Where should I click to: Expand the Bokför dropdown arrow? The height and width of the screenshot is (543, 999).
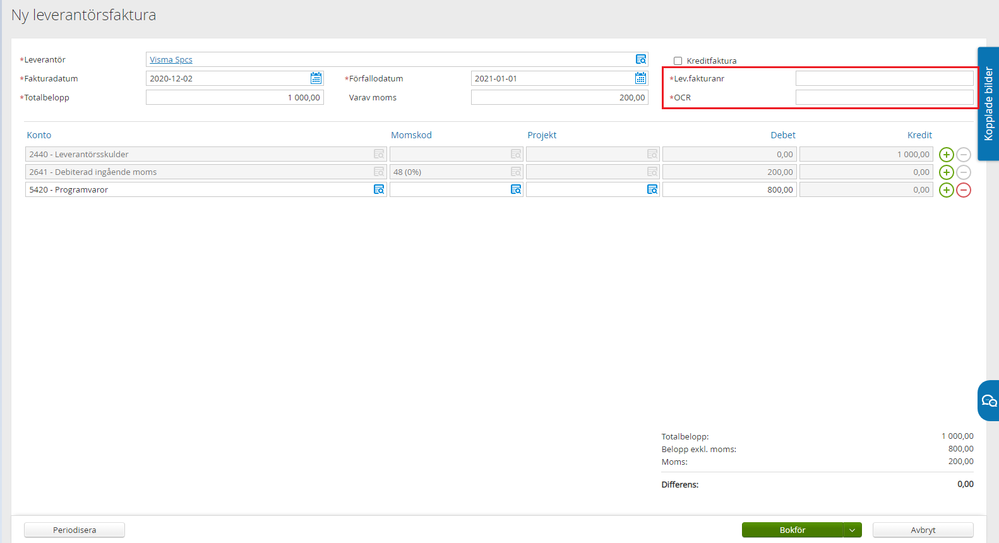(851, 530)
